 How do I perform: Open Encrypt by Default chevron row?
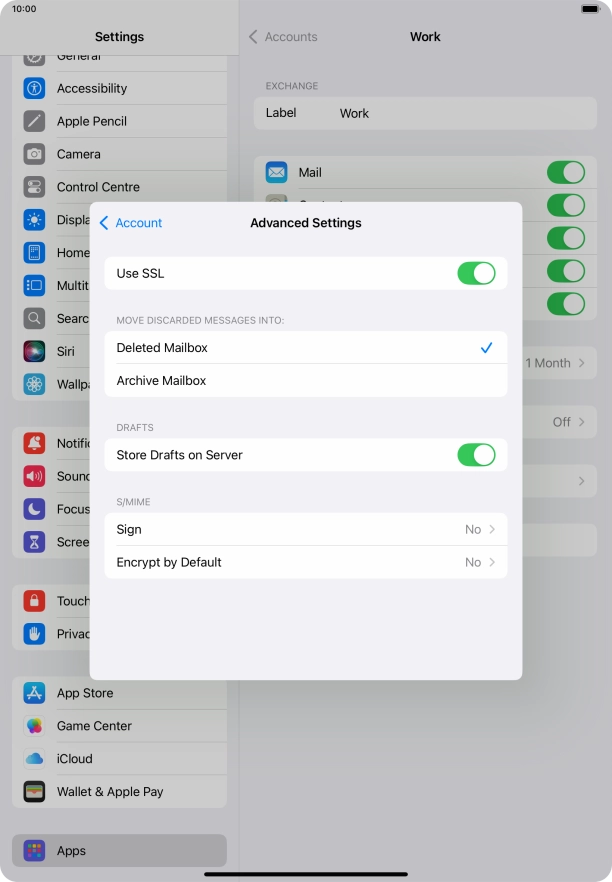click(x=305, y=562)
